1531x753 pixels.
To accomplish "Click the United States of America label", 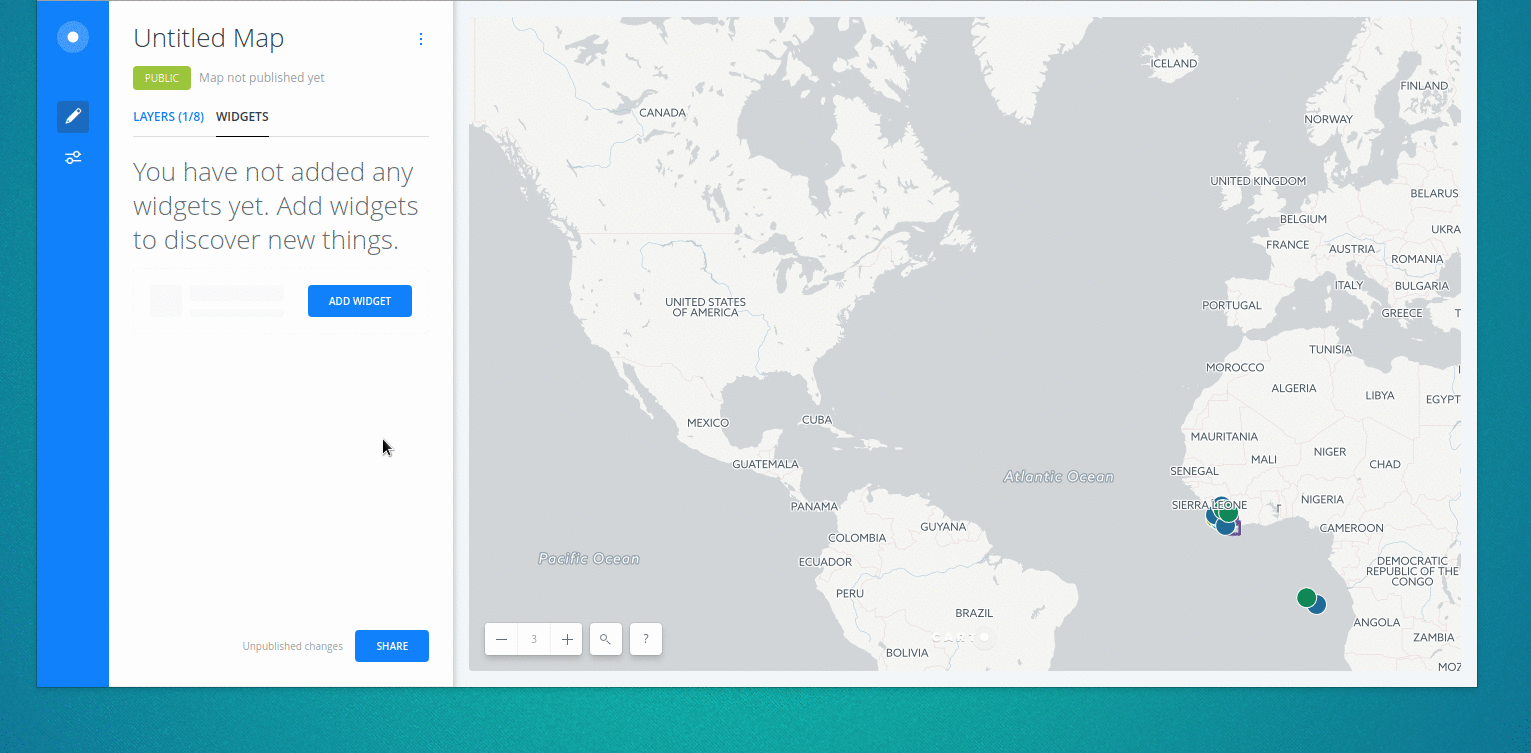I will [x=705, y=307].
